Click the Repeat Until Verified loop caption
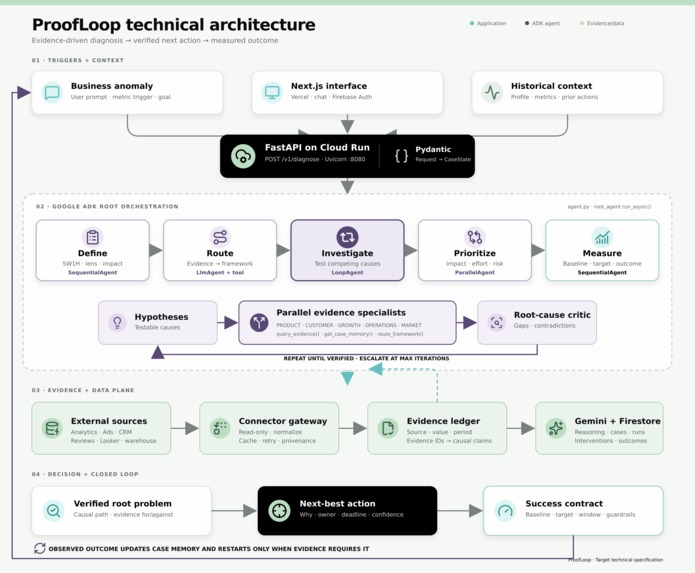 (x=366, y=358)
